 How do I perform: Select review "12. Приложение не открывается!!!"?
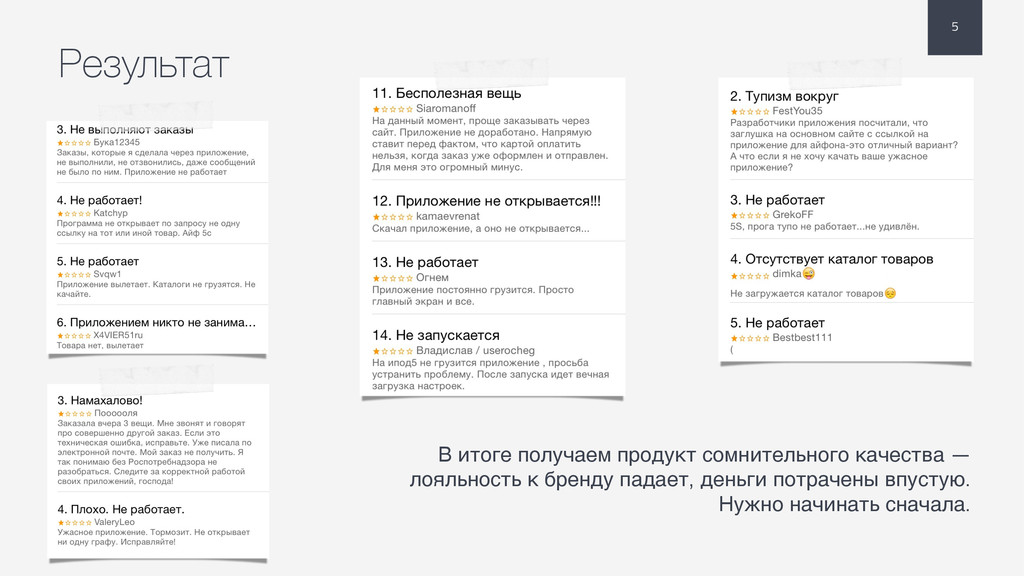[487, 201]
